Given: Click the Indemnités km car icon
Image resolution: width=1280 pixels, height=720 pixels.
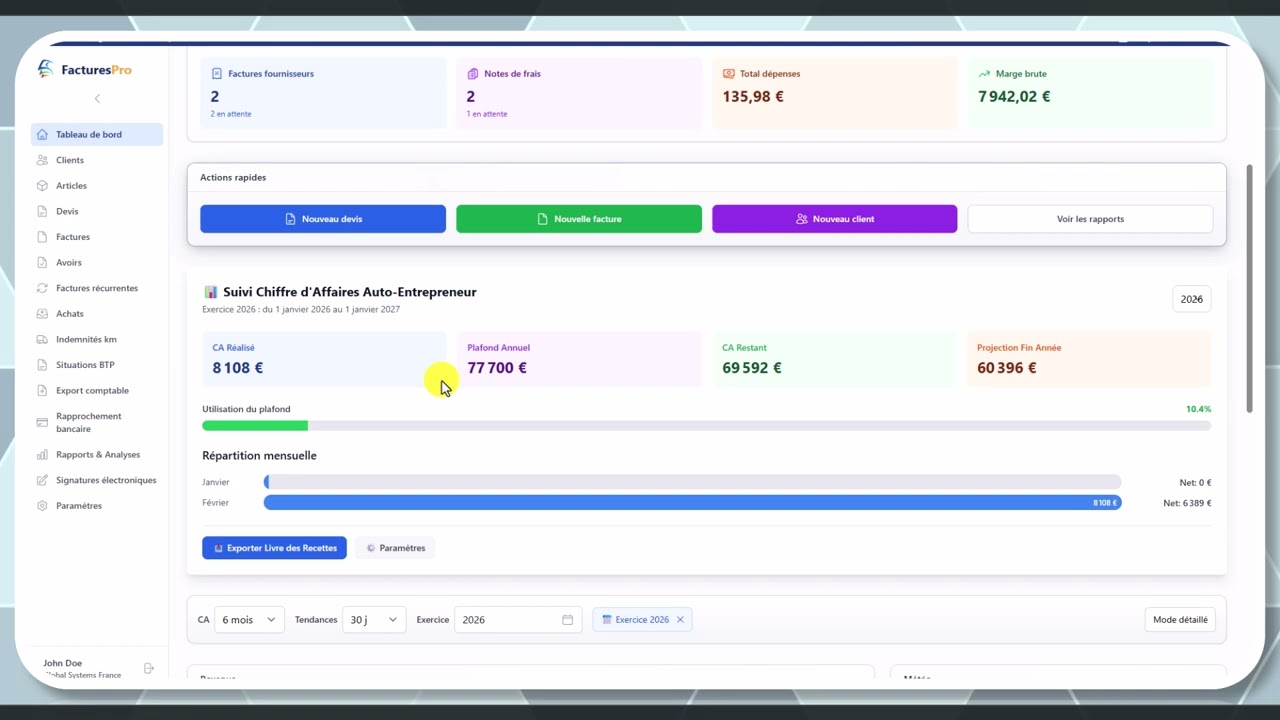Looking at the screenshot, I should coord(42,339).
